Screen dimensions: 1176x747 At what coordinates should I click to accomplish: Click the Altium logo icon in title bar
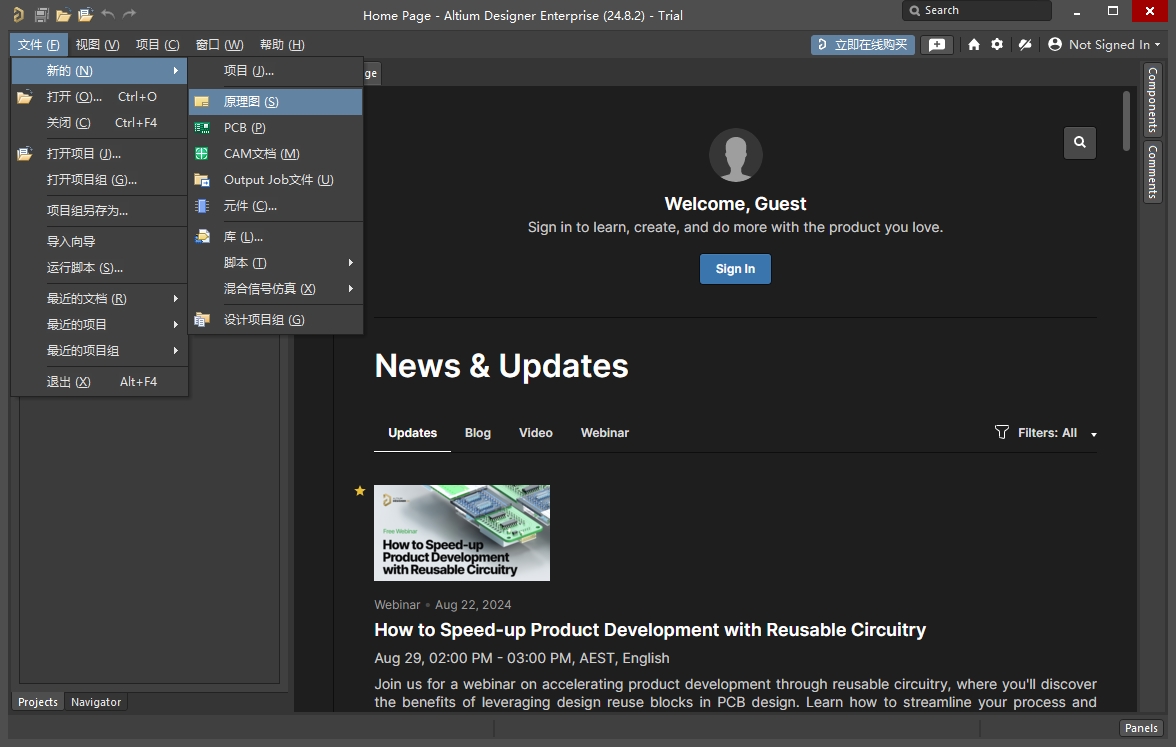click(18, 14)
